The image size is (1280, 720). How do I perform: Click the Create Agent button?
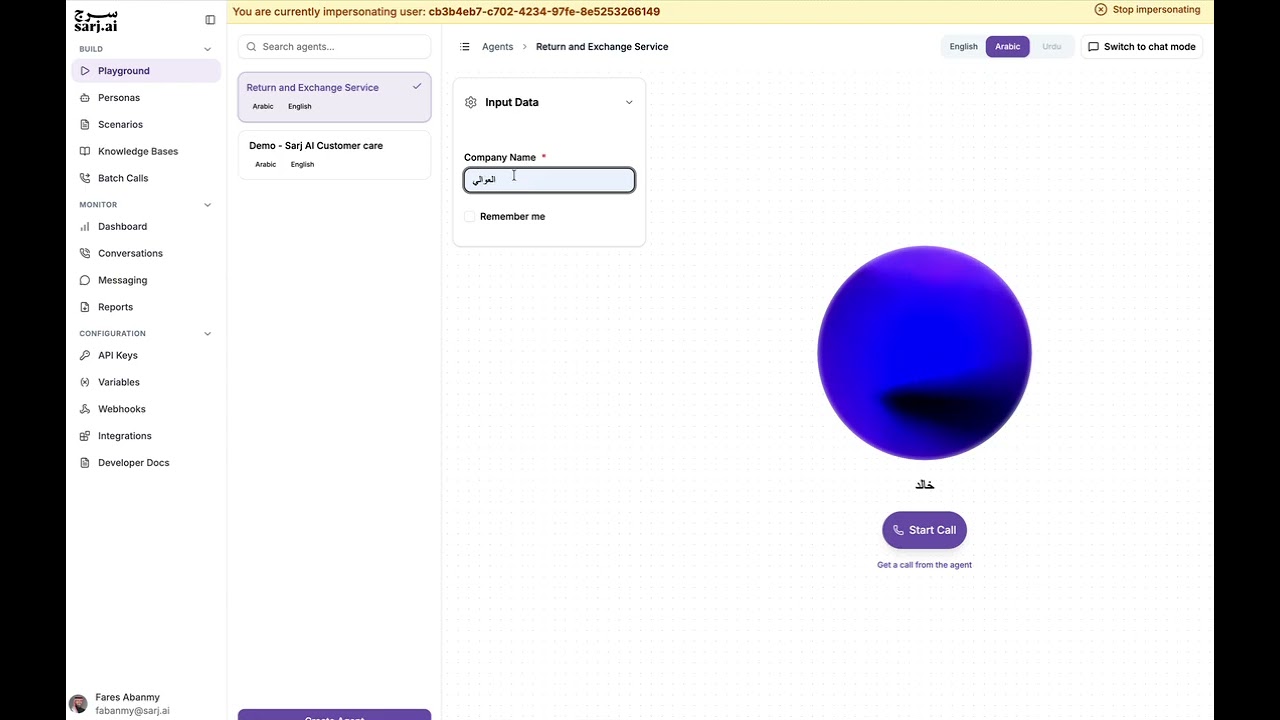334,715
